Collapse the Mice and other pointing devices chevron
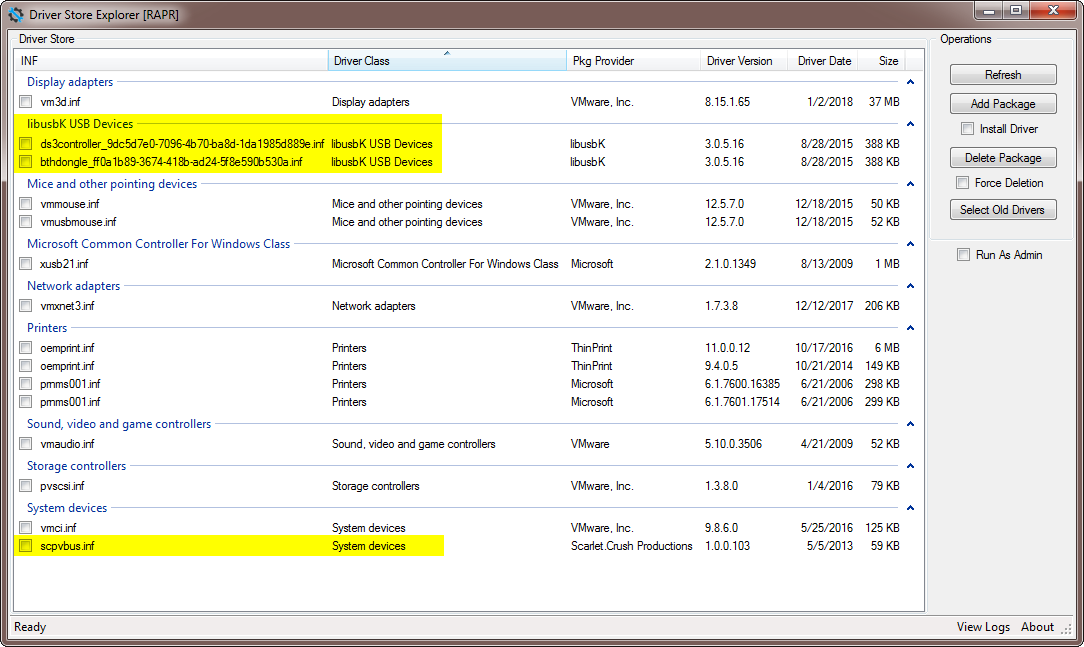 [910, 185]
